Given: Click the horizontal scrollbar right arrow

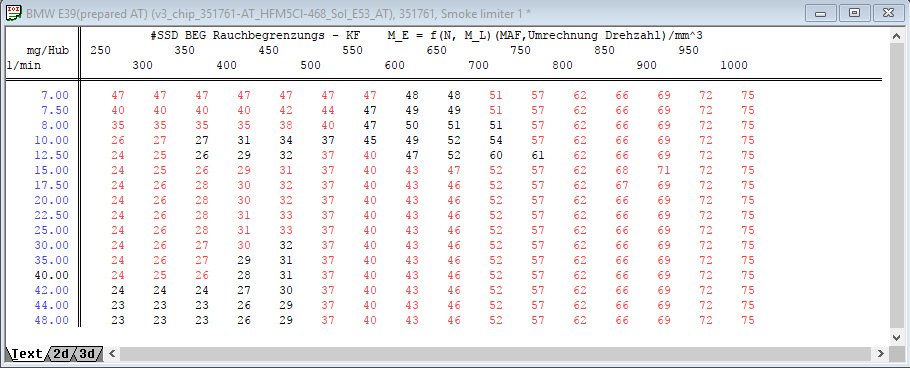Looking at the screenshot, I should click(880, 353).
